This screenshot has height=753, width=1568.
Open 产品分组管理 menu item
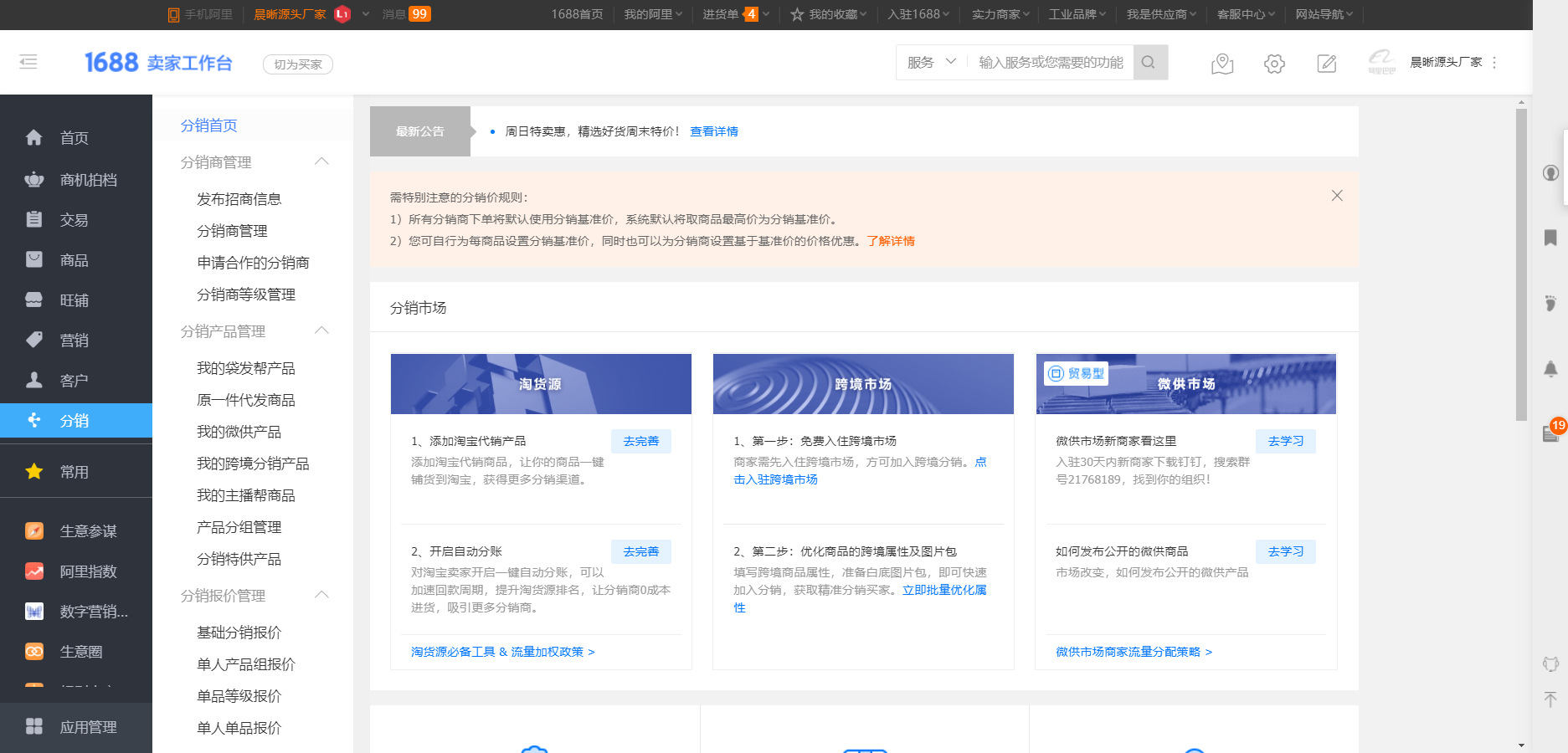[x=239, y=527]
